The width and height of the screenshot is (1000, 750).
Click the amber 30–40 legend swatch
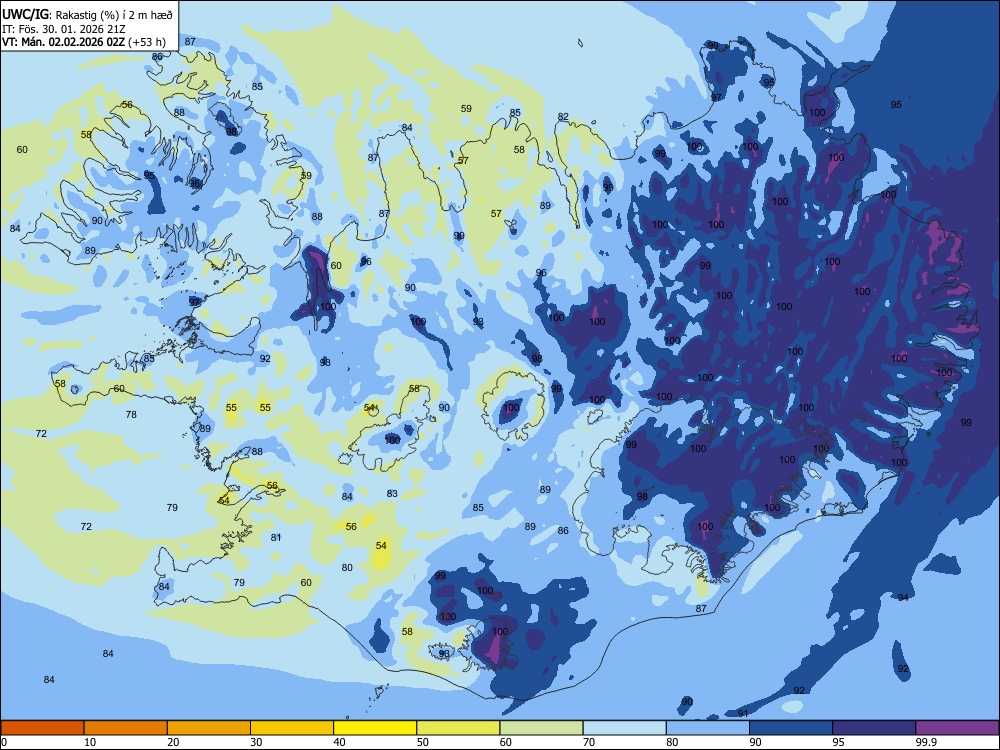292,728
